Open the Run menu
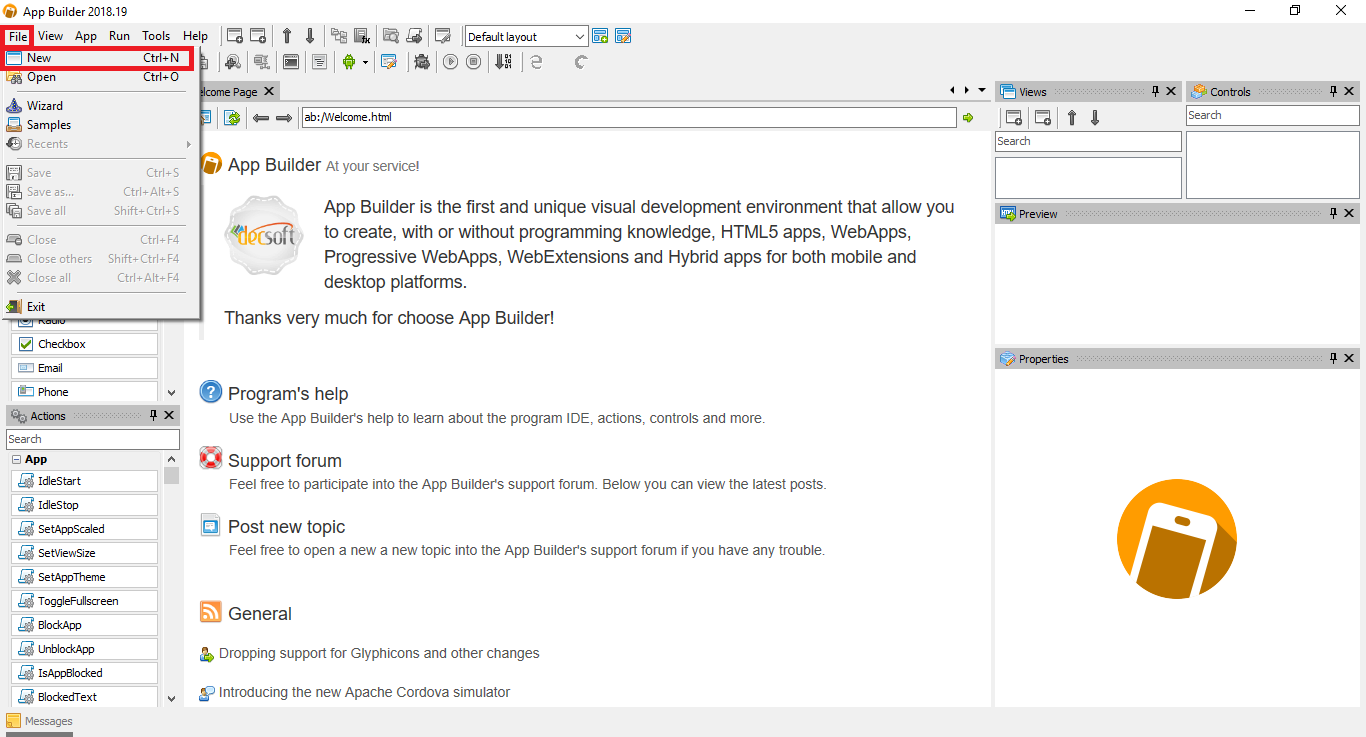Image resolution: width=1366 pixels, height=737 pixels. coord(119,36)
